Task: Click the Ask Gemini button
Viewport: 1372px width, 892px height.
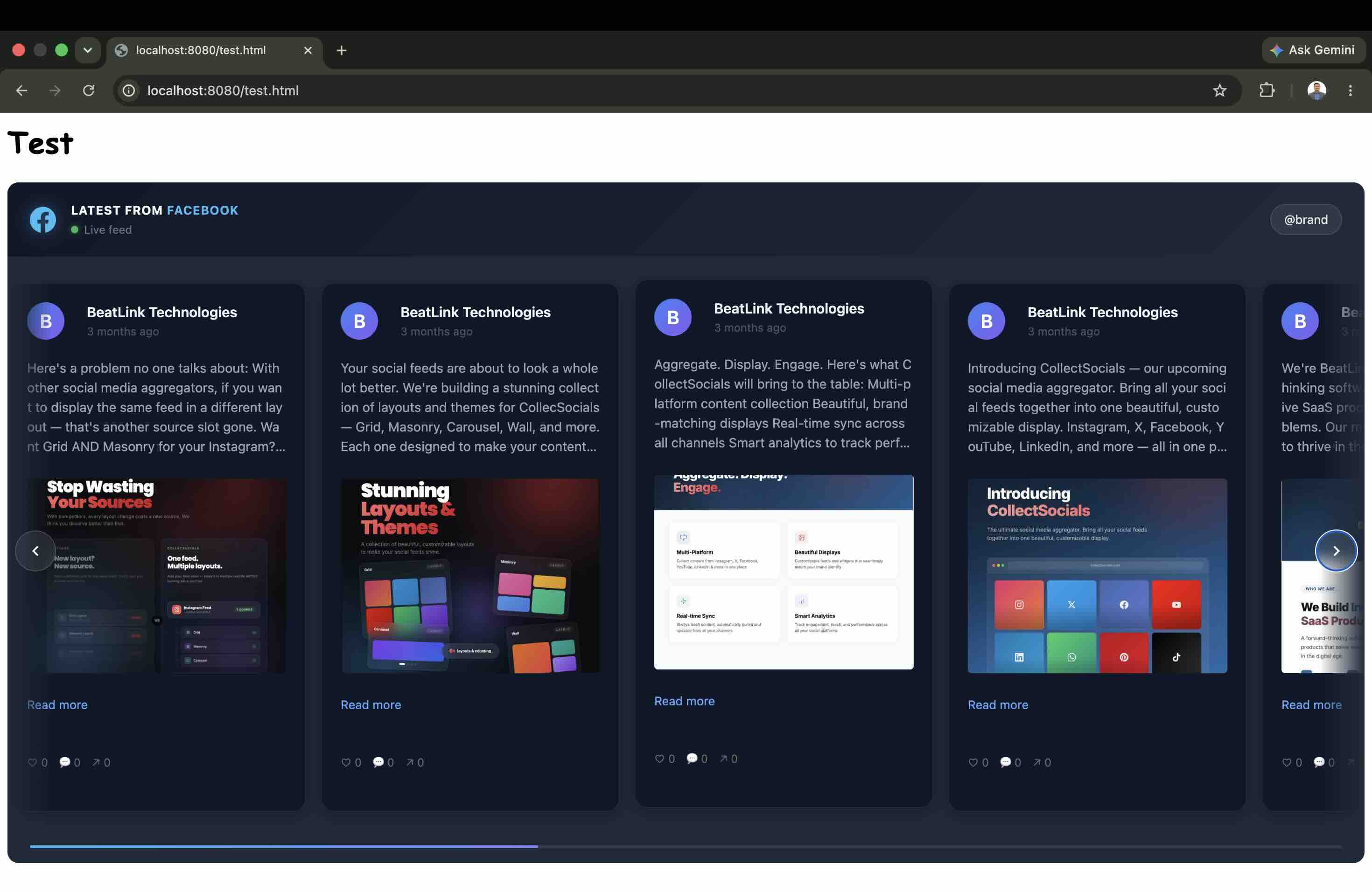Action: (x=1313, y=50)
